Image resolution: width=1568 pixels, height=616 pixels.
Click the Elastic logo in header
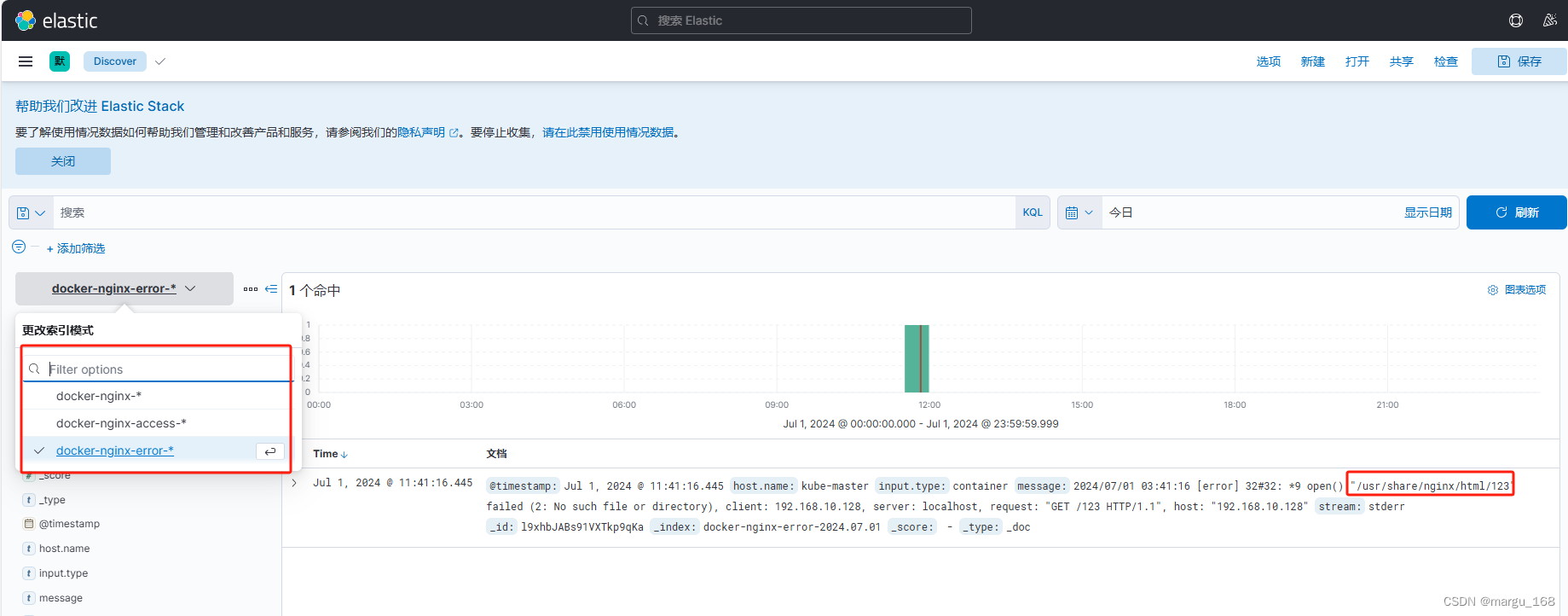pyautogui.click(x=56, y=20)
